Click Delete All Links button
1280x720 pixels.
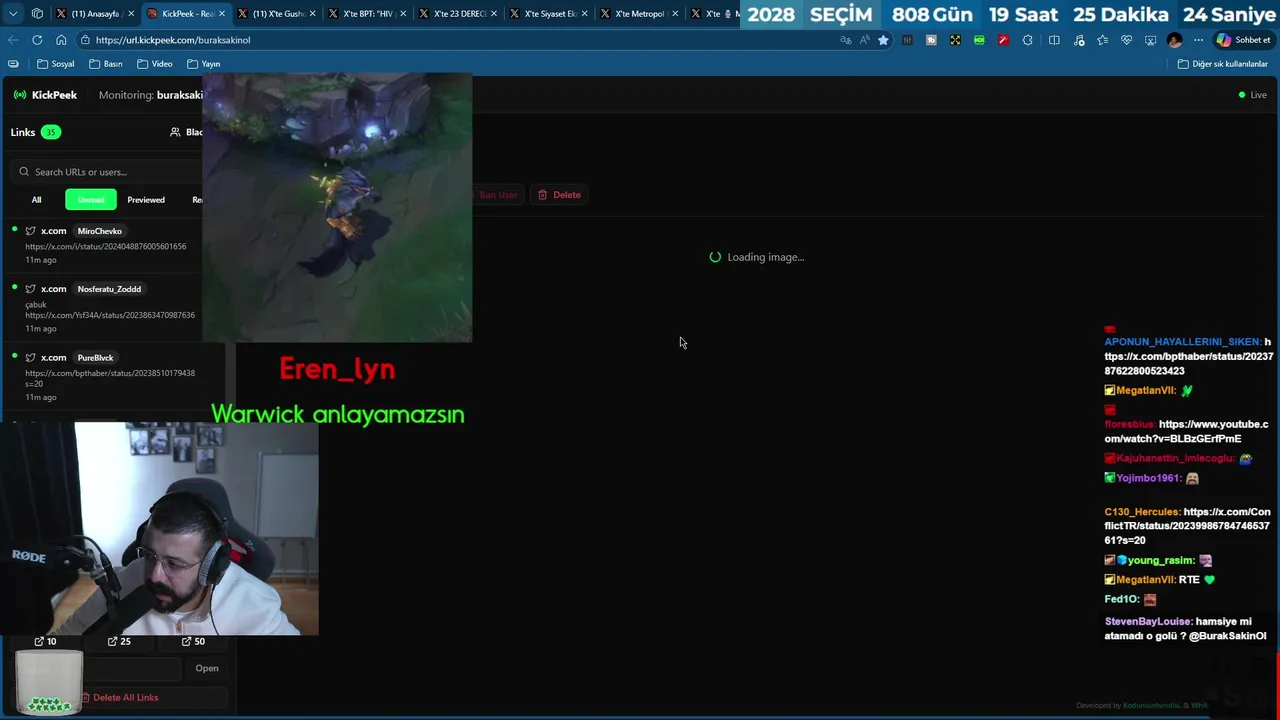point(118,698)
